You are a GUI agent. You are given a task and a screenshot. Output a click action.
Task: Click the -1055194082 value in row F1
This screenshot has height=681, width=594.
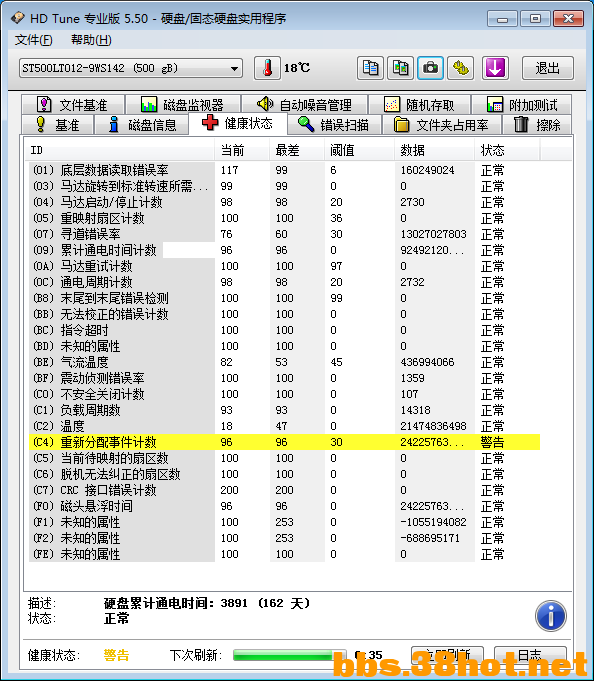pos(433,522)
